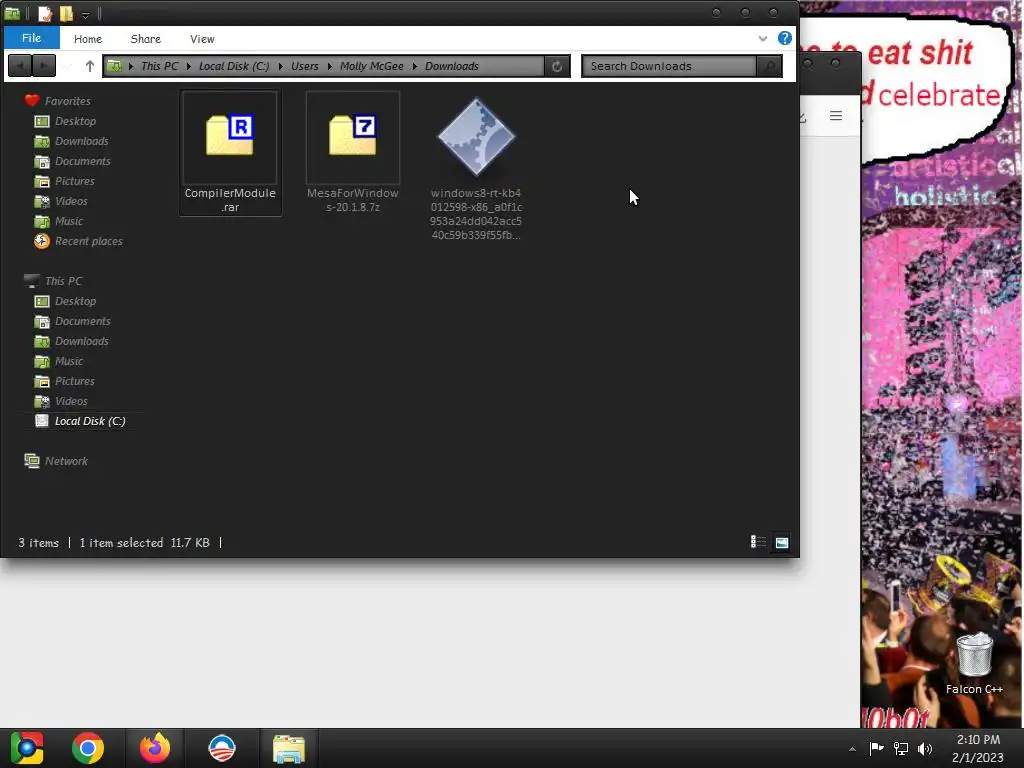Expand arrow after Molly McGee breadcrumb

415,66
